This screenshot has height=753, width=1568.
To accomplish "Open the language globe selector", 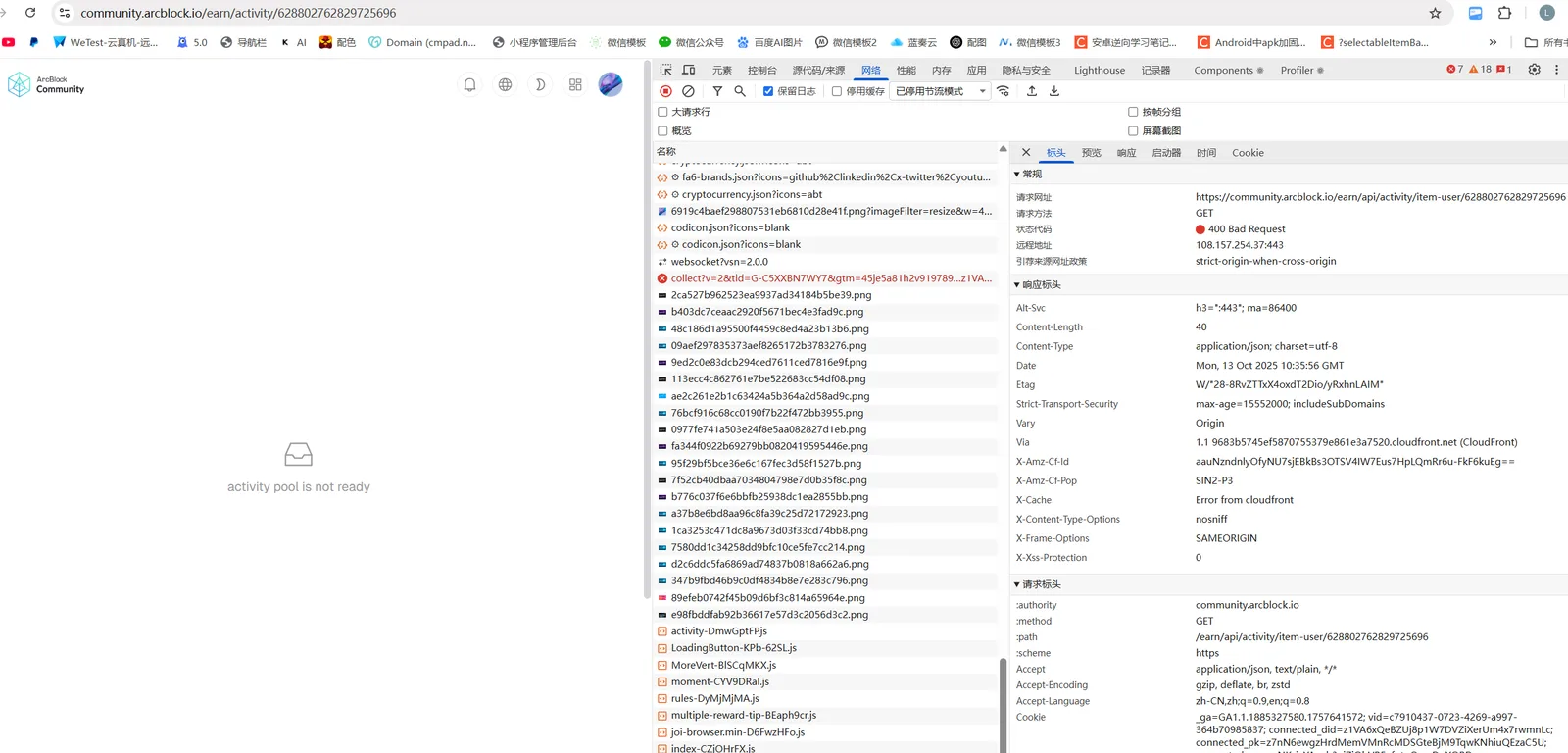I will pyautogui.click(x=506, y=85).
